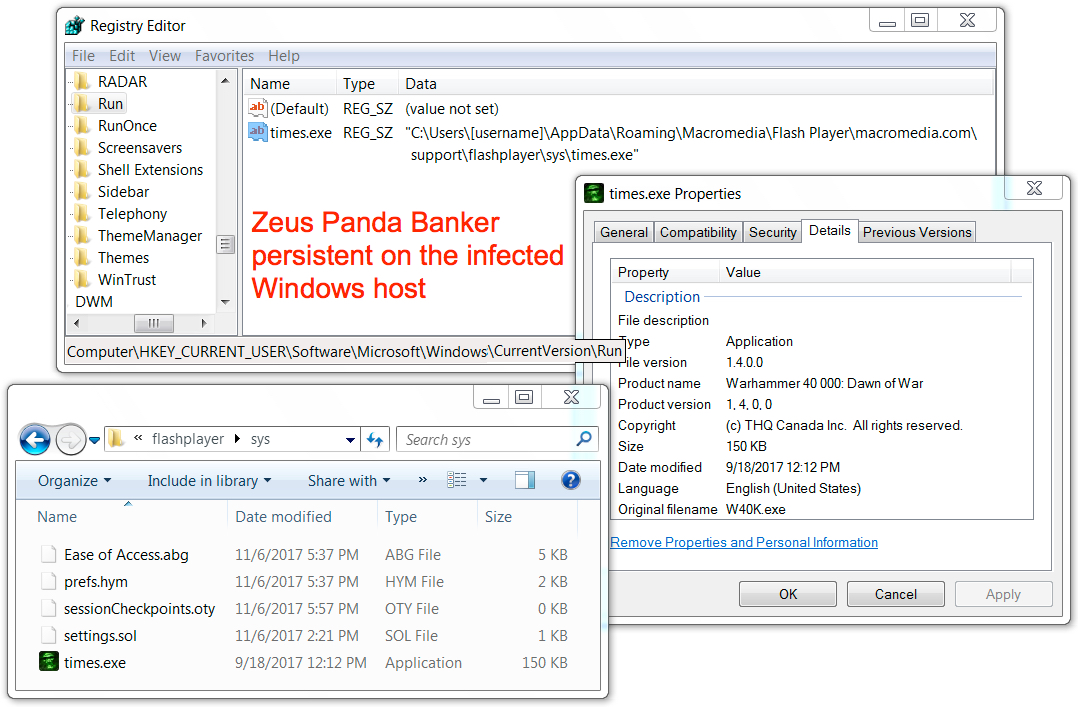Viewport: 1078px width, 707px height.
Task: Open the recent locations dropdown arrow
Action: [94, 440]
